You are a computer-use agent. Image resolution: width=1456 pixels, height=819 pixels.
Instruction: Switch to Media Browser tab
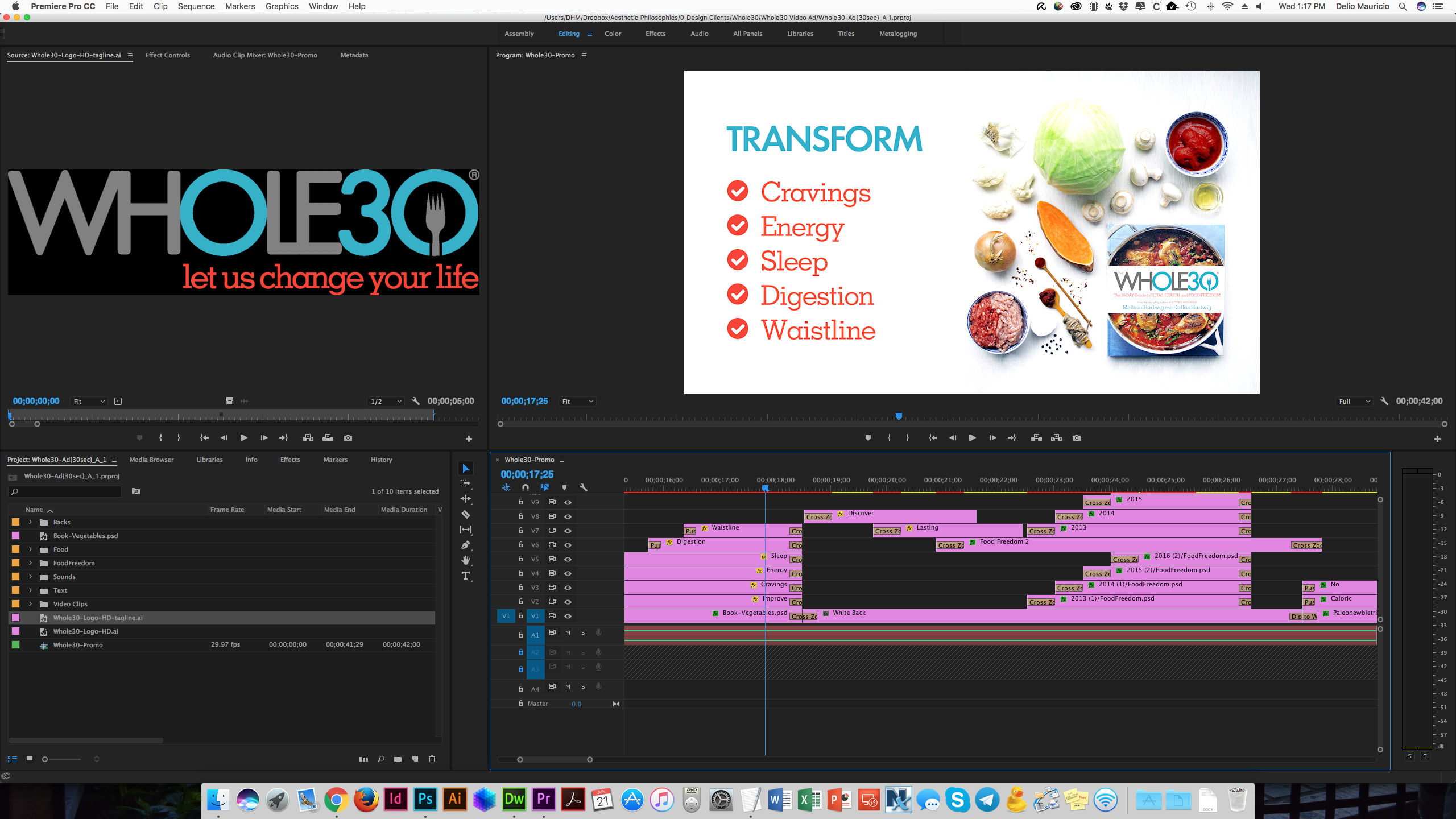(x=152, y=460)
